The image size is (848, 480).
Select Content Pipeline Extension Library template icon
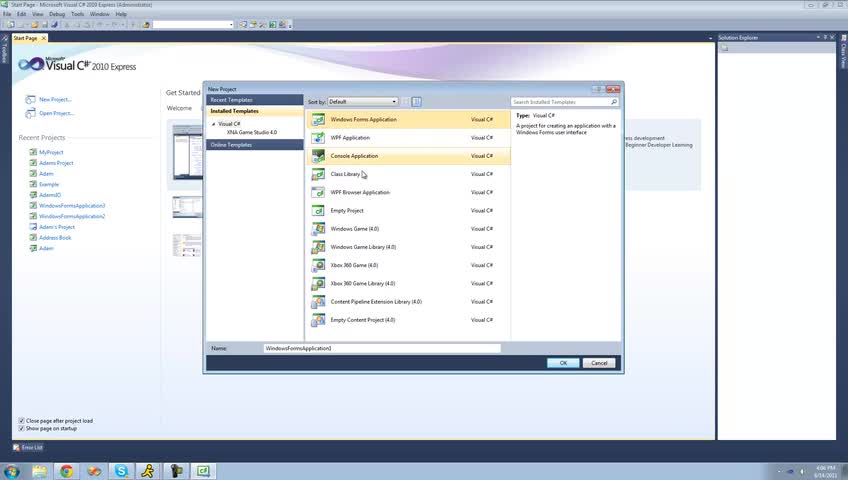pyautogui.click(x=318, y=302)
